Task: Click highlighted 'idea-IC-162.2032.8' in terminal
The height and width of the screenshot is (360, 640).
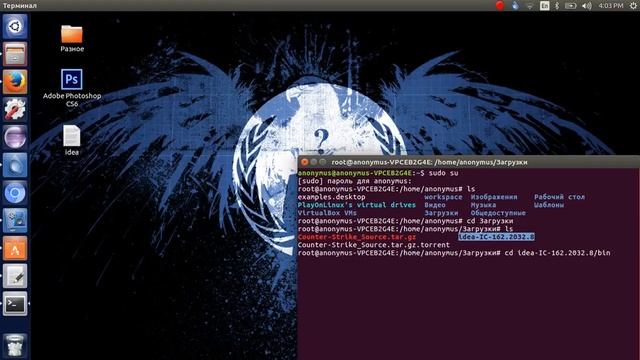Action: (496, 237)
